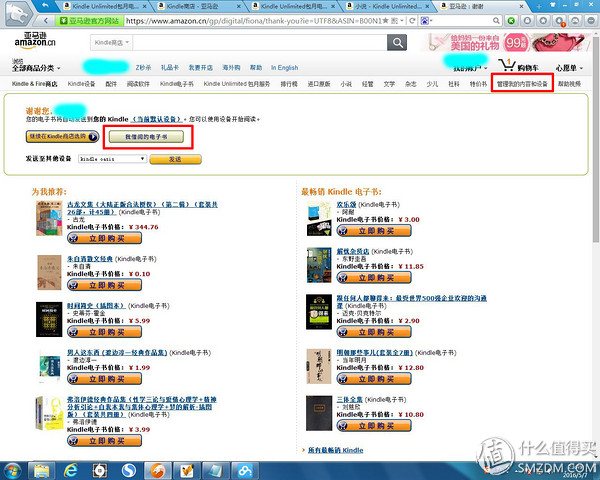Open the Sogou browser taskbar icon
Viewport: 600px width, 480px height.
pyautogui.click(x=129, y=471)
